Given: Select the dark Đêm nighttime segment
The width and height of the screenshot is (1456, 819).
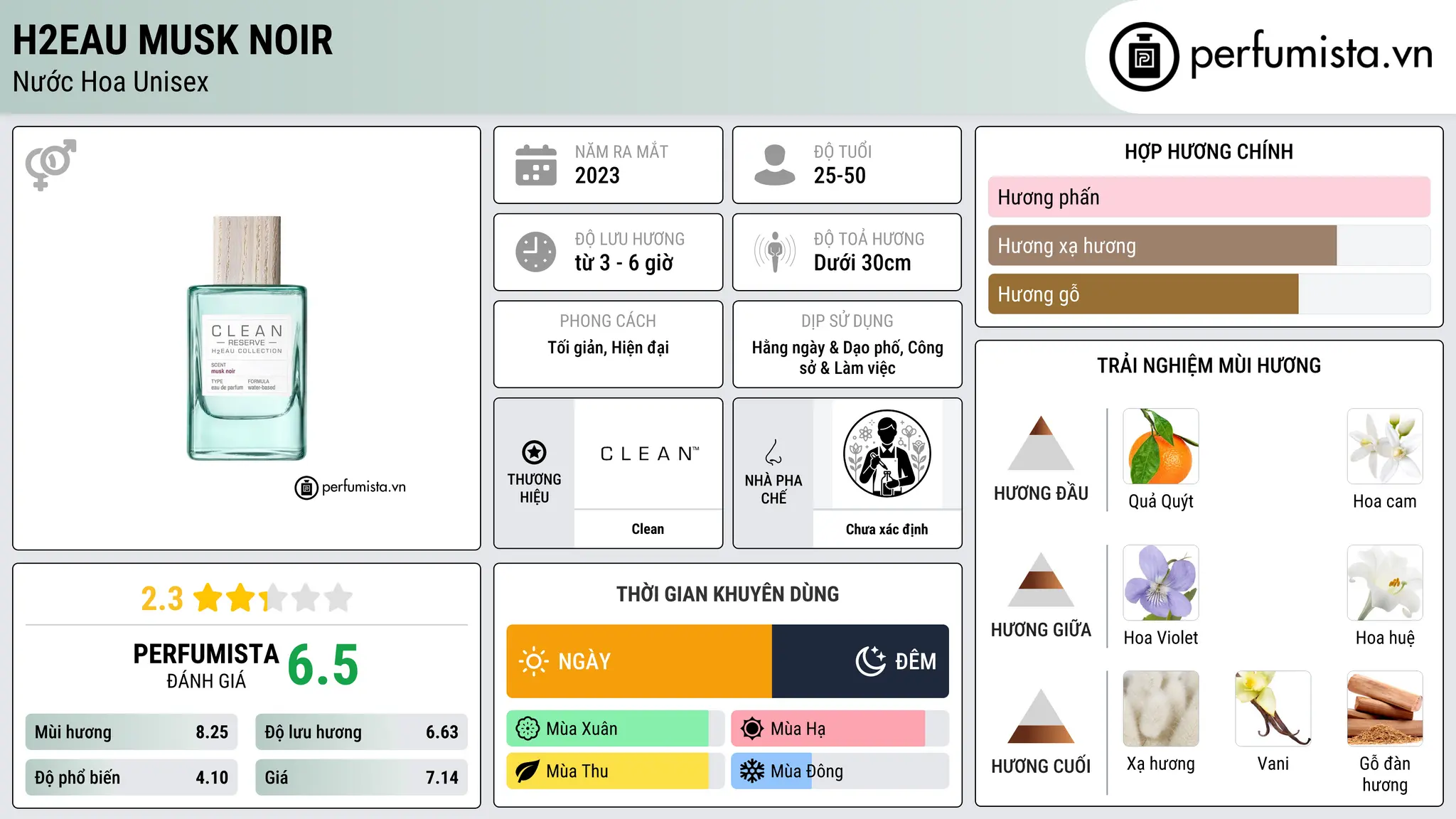Looking at the screenshot, I should point(860,661).
